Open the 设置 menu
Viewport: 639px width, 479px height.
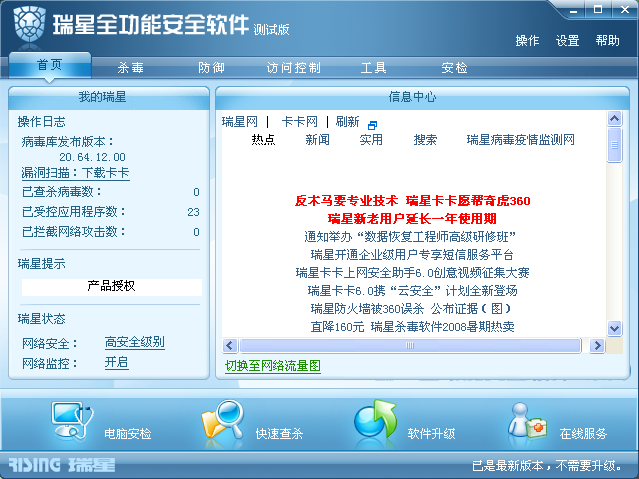coord(567,40)
